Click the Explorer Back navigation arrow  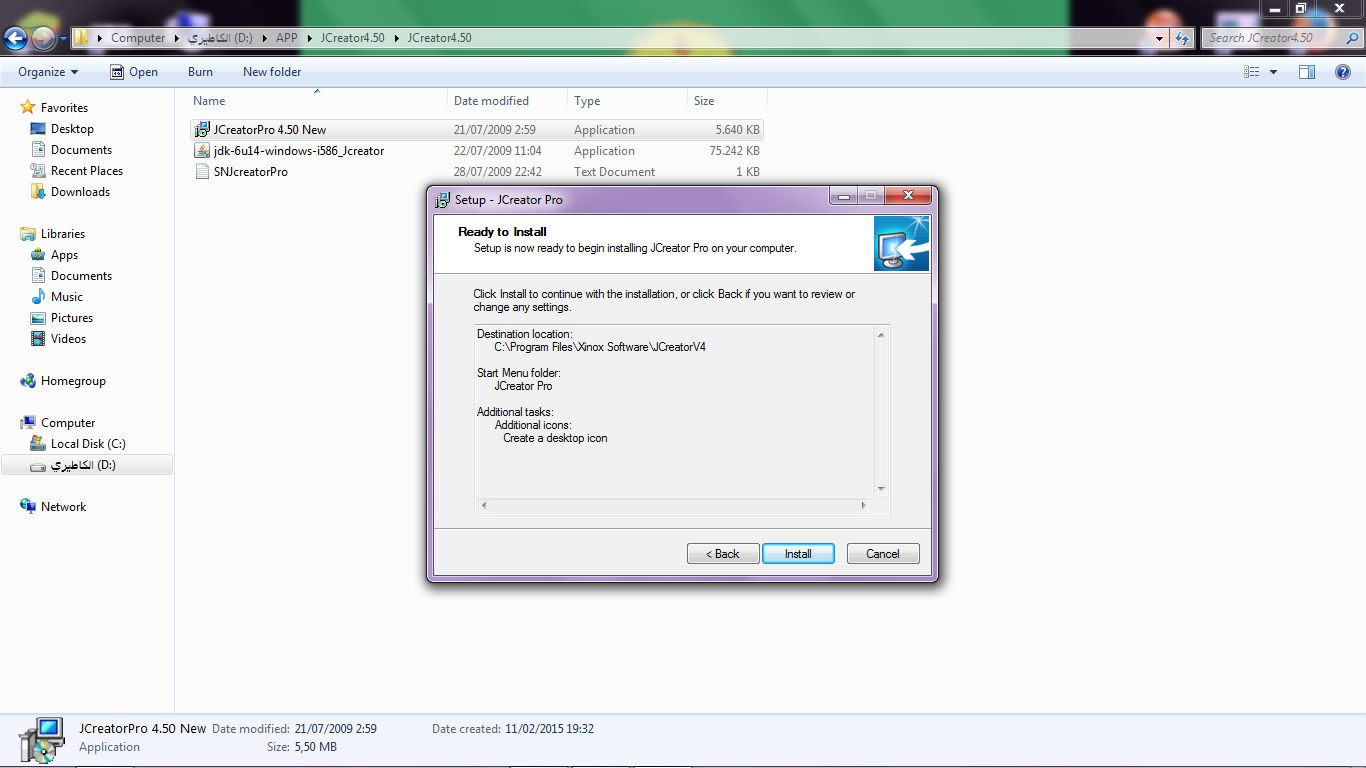(16, 39)
